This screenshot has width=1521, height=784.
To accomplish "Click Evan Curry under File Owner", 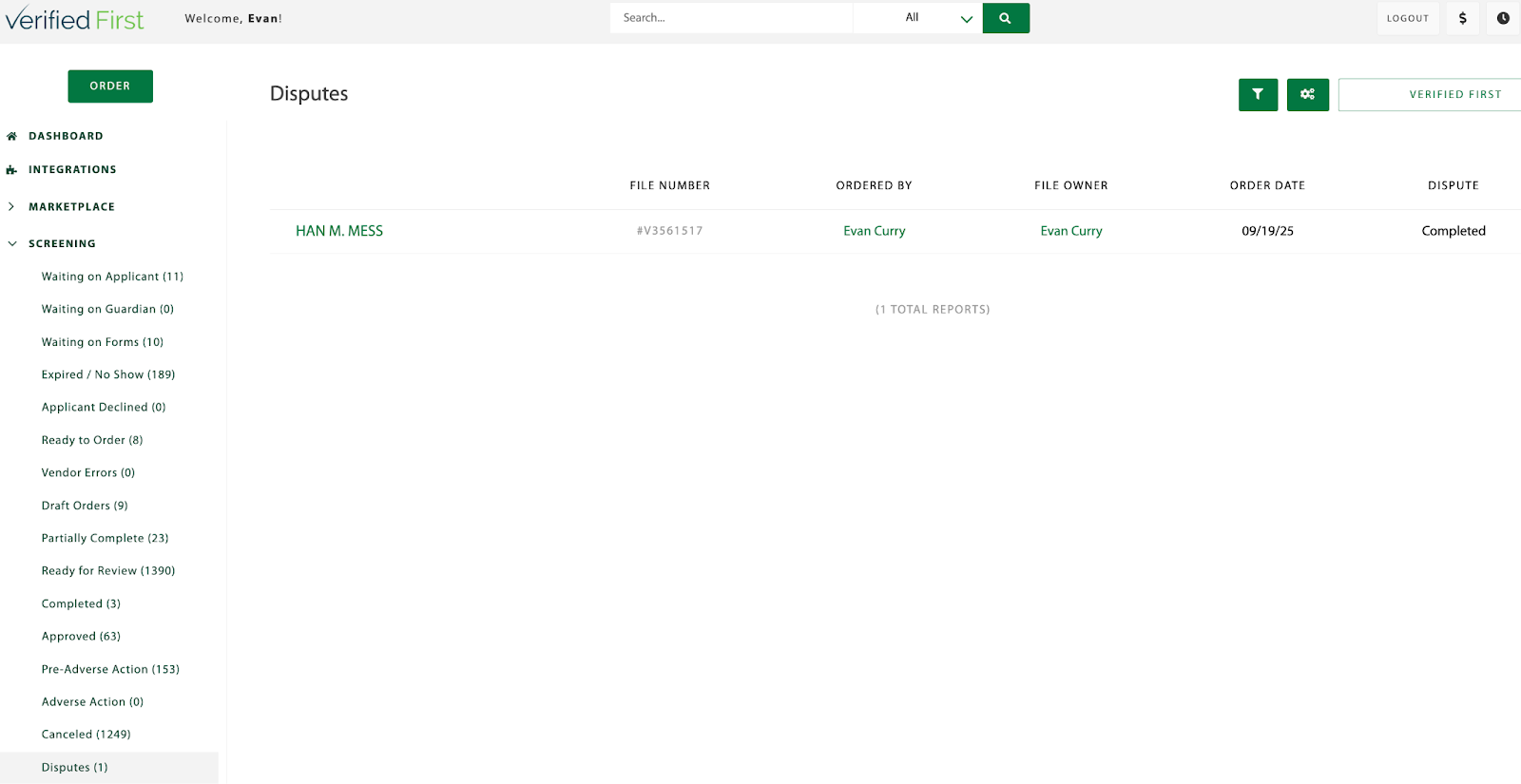I will coord(1070,231).
